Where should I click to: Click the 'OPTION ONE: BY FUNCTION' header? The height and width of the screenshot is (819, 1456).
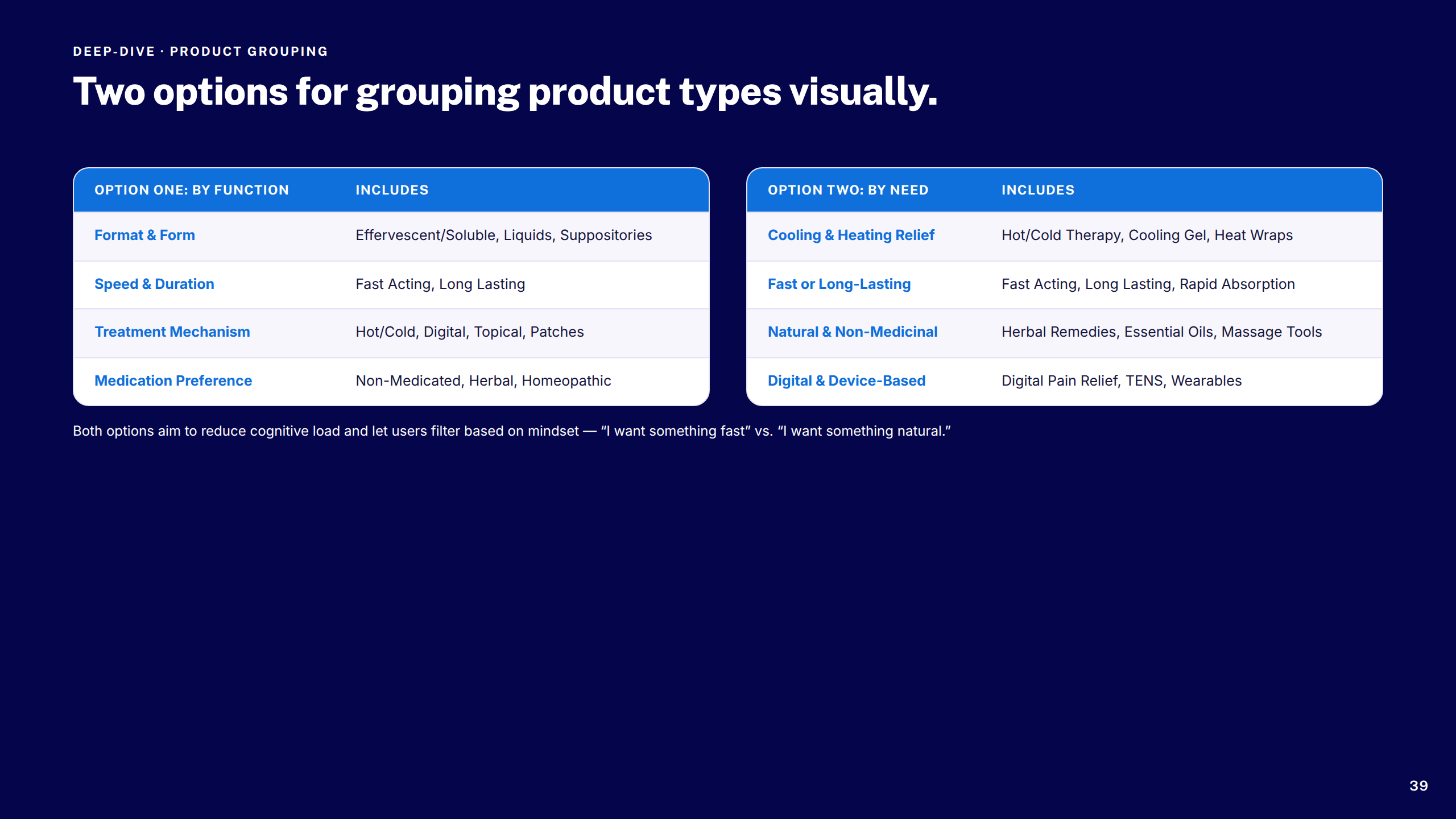(192, 190)
